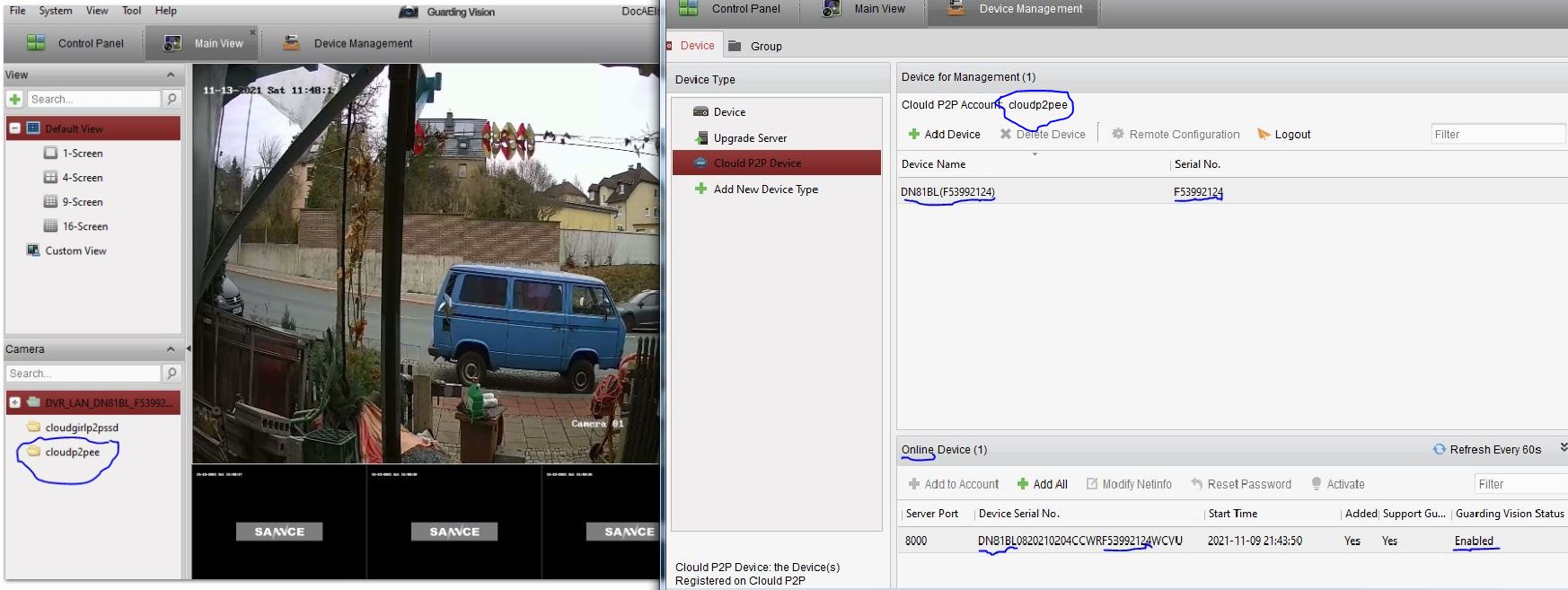This screenshot has width=1568, height=590.
Task: Open Remote Configuration
Action: coord(1176,135)
